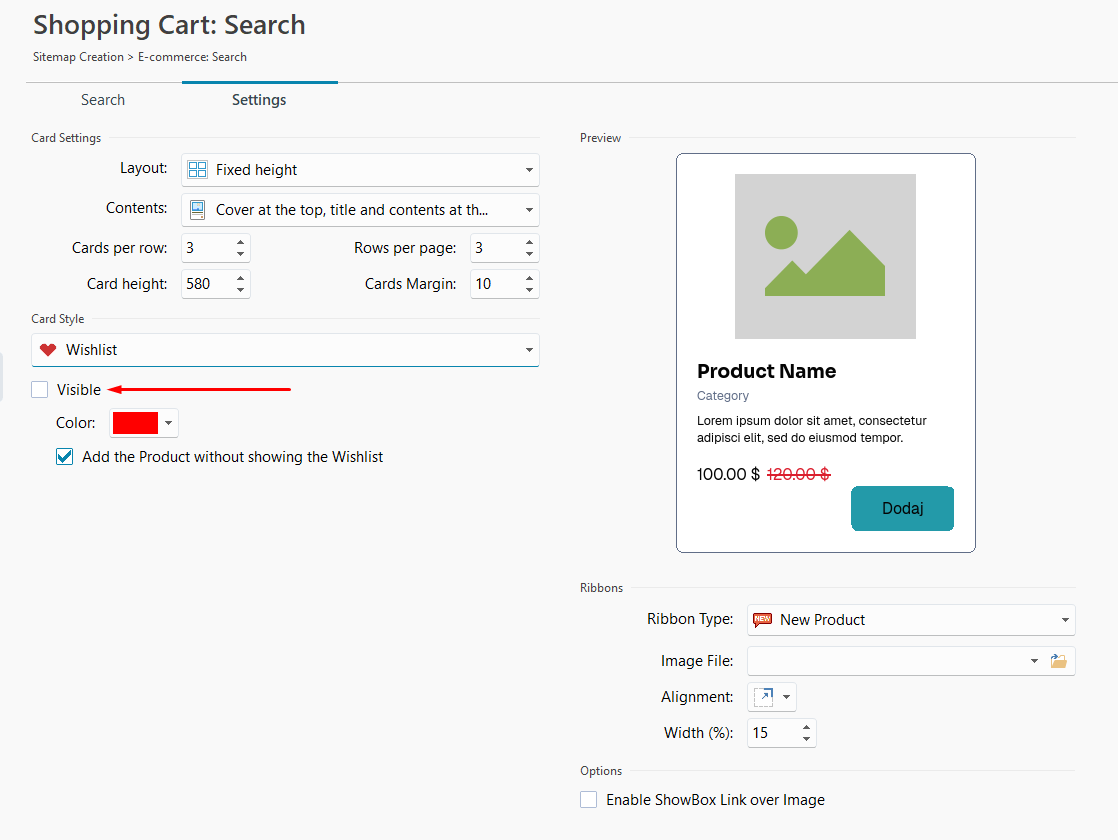Enable the Visible checkbox

click(40, 390)
